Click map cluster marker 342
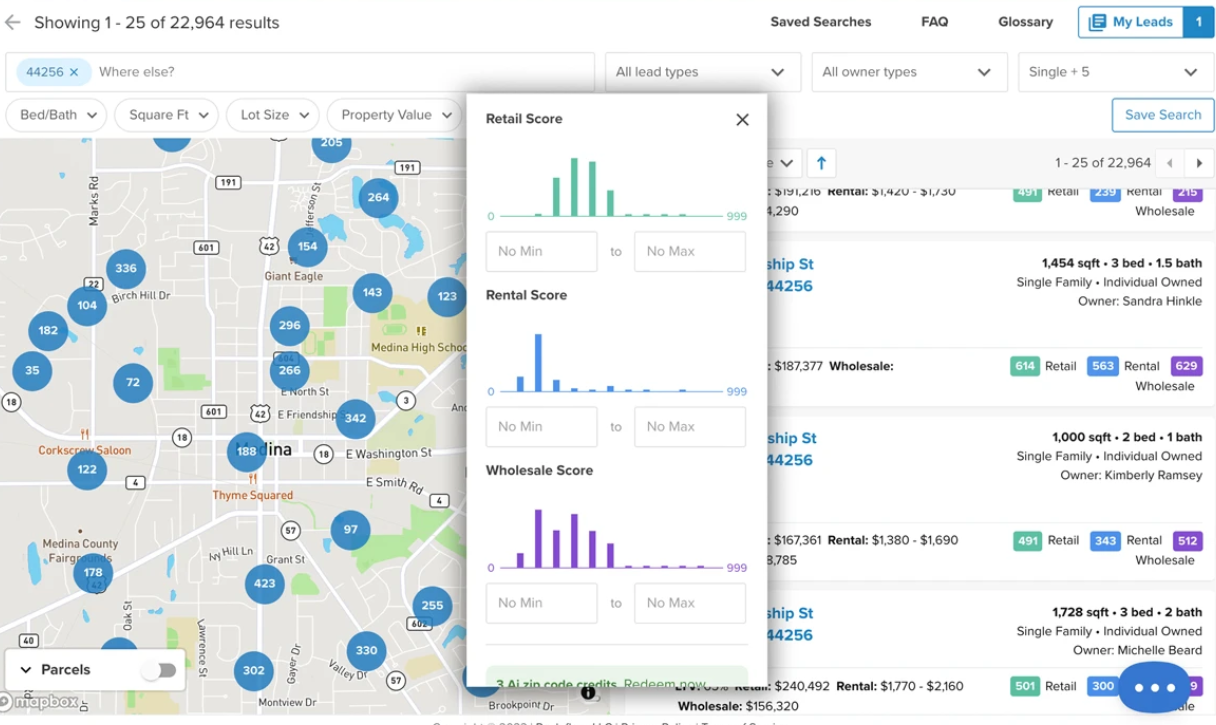 pyautogui.click(x=355, y=418)
